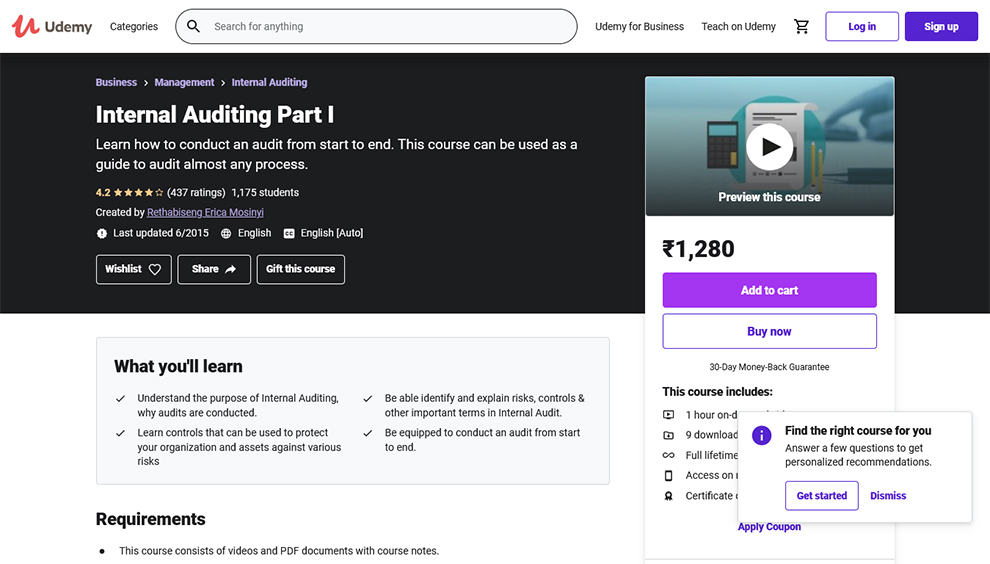Click the search magnifier icon

coord(193,27)
